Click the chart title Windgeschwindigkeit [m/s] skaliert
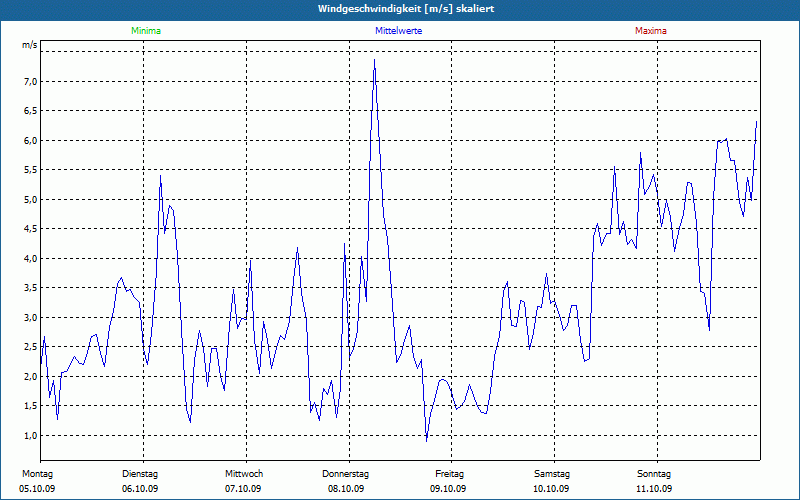The image size is (800, 500). point(406,9)
